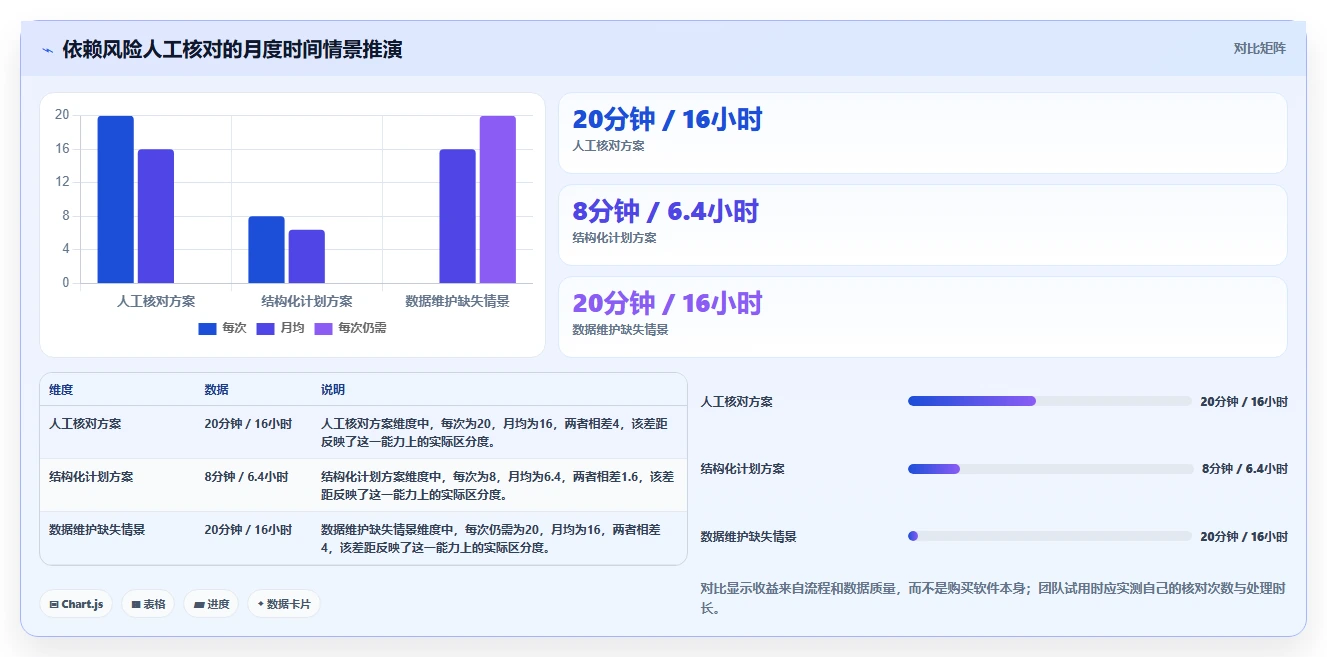1327x657 pixels.
Task: Click the 维度 table column header
Action: click(x=61, y=390)
